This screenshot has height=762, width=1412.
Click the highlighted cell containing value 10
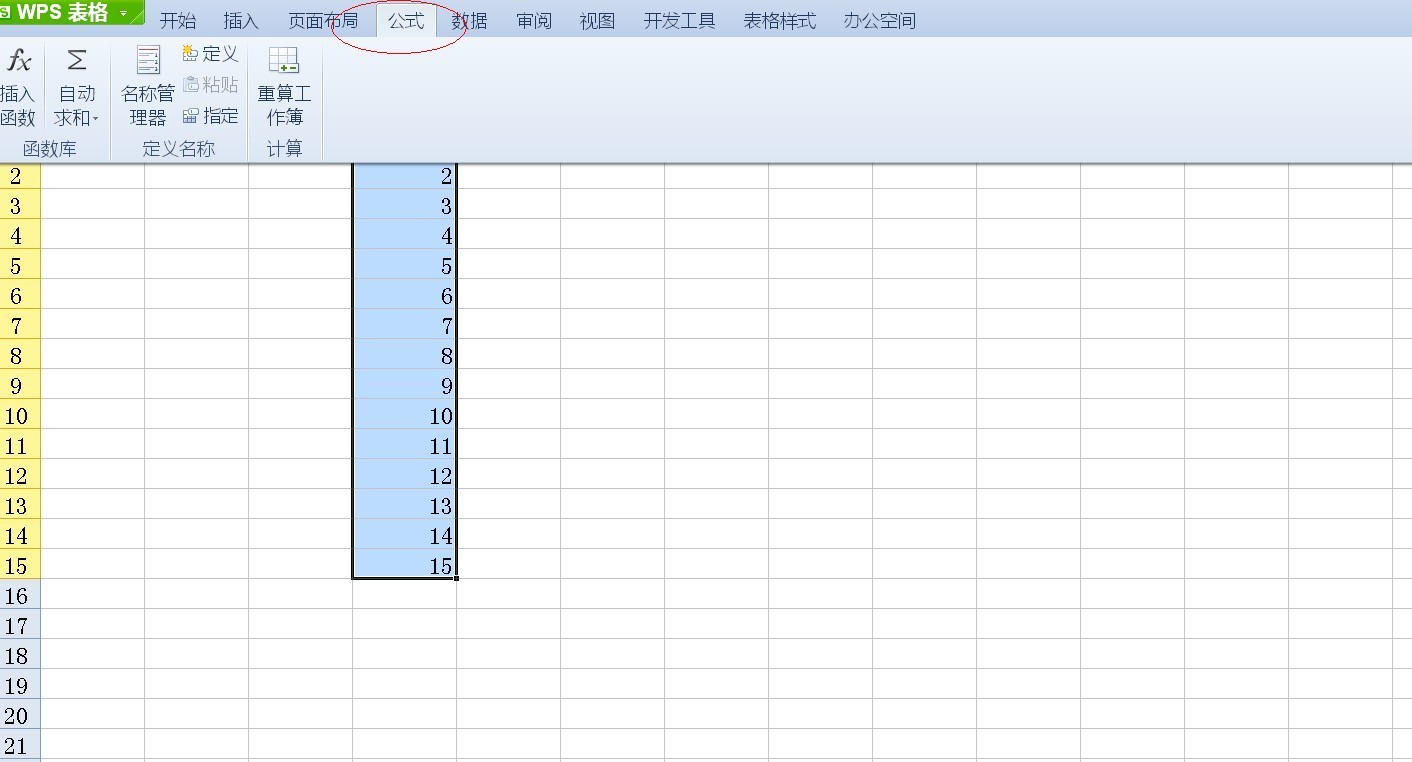pyautogui.click(x=405, y=415)
